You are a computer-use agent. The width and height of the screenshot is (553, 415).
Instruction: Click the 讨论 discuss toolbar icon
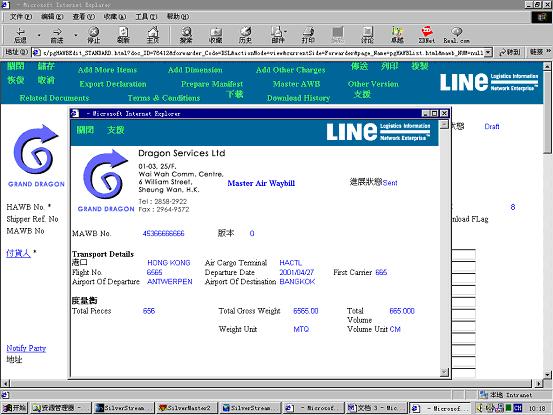(x=367, y=35)
